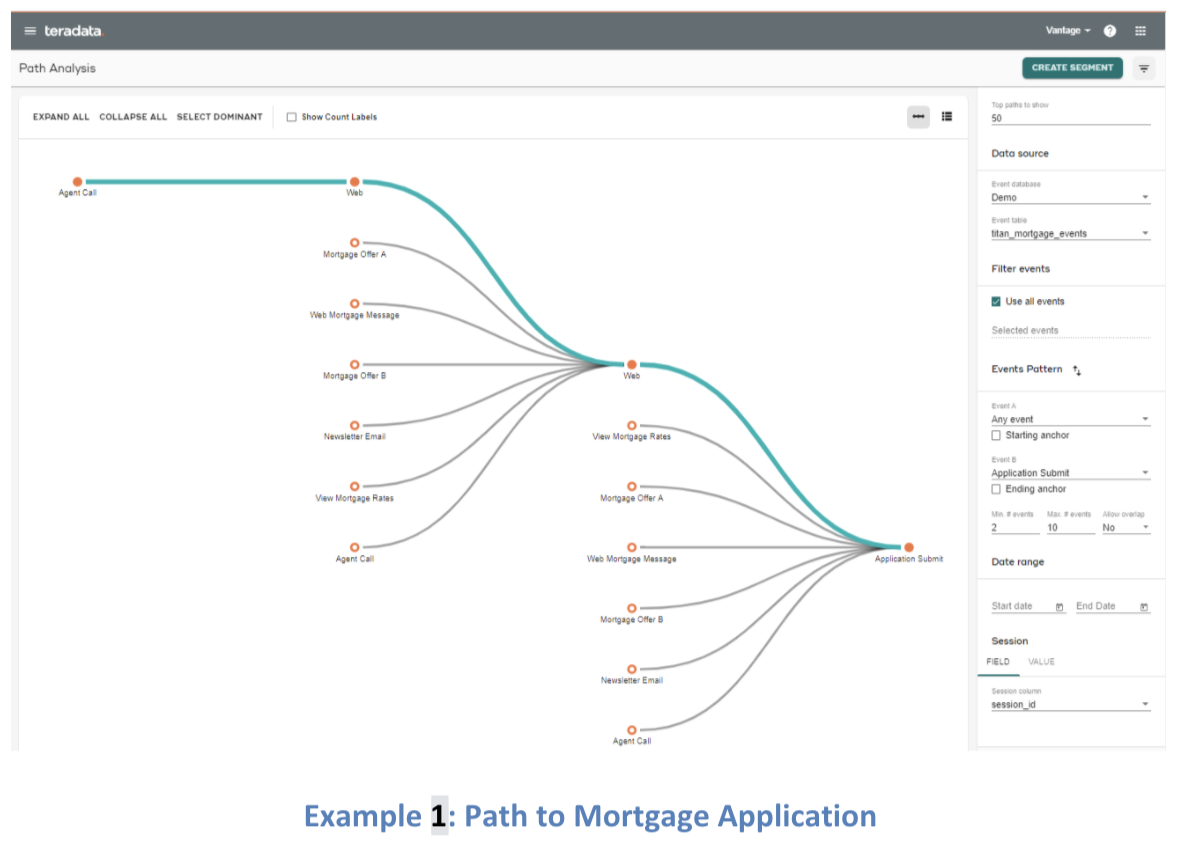1178x856 pixels.
Task: Click the swap Events Pattern arrows icon
Action: 1077,370
